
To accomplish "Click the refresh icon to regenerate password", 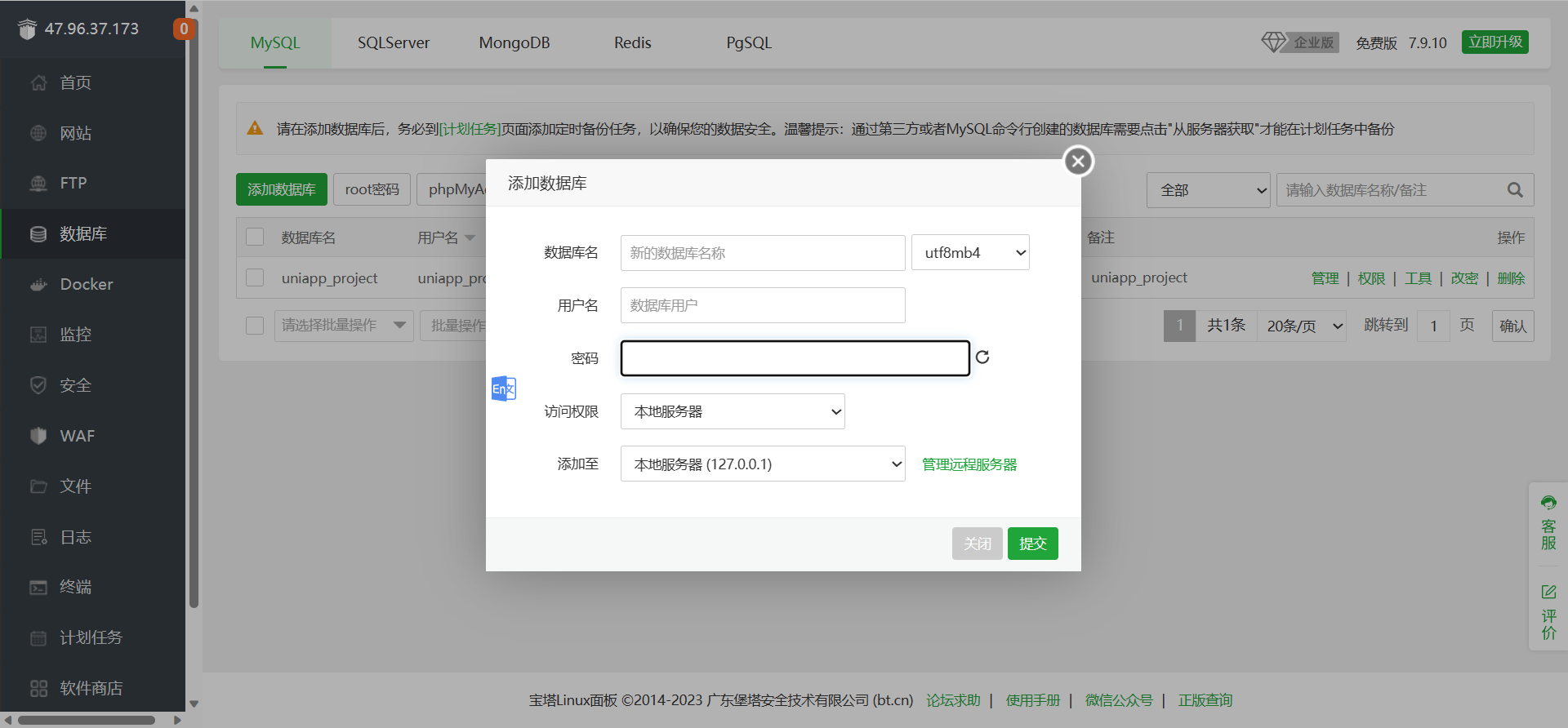I will [982, 357].
